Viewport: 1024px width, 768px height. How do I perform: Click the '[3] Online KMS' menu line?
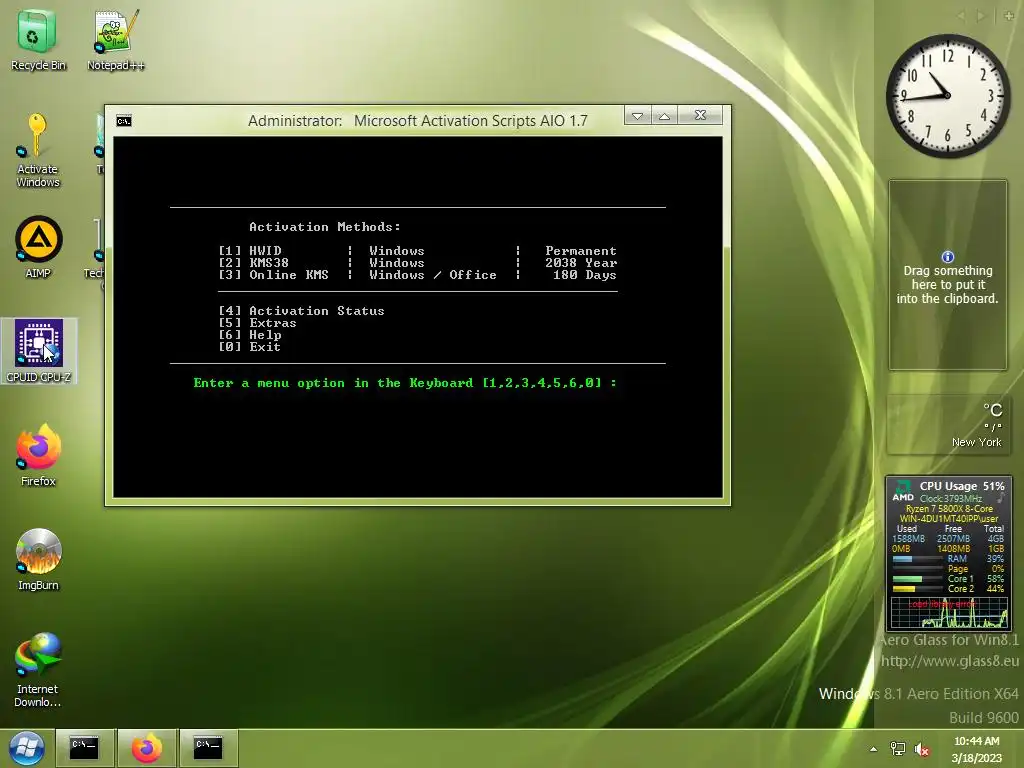417,275
